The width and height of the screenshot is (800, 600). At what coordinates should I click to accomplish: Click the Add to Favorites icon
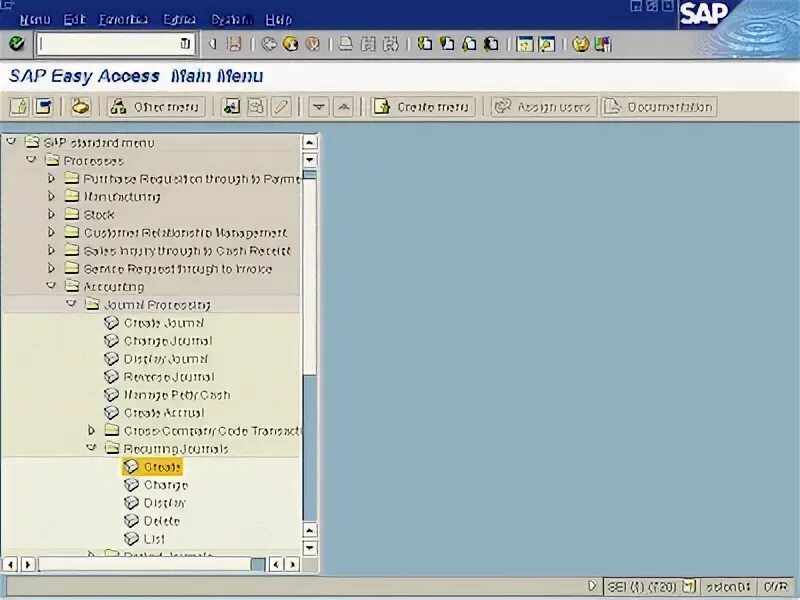(x=231, y=107)
